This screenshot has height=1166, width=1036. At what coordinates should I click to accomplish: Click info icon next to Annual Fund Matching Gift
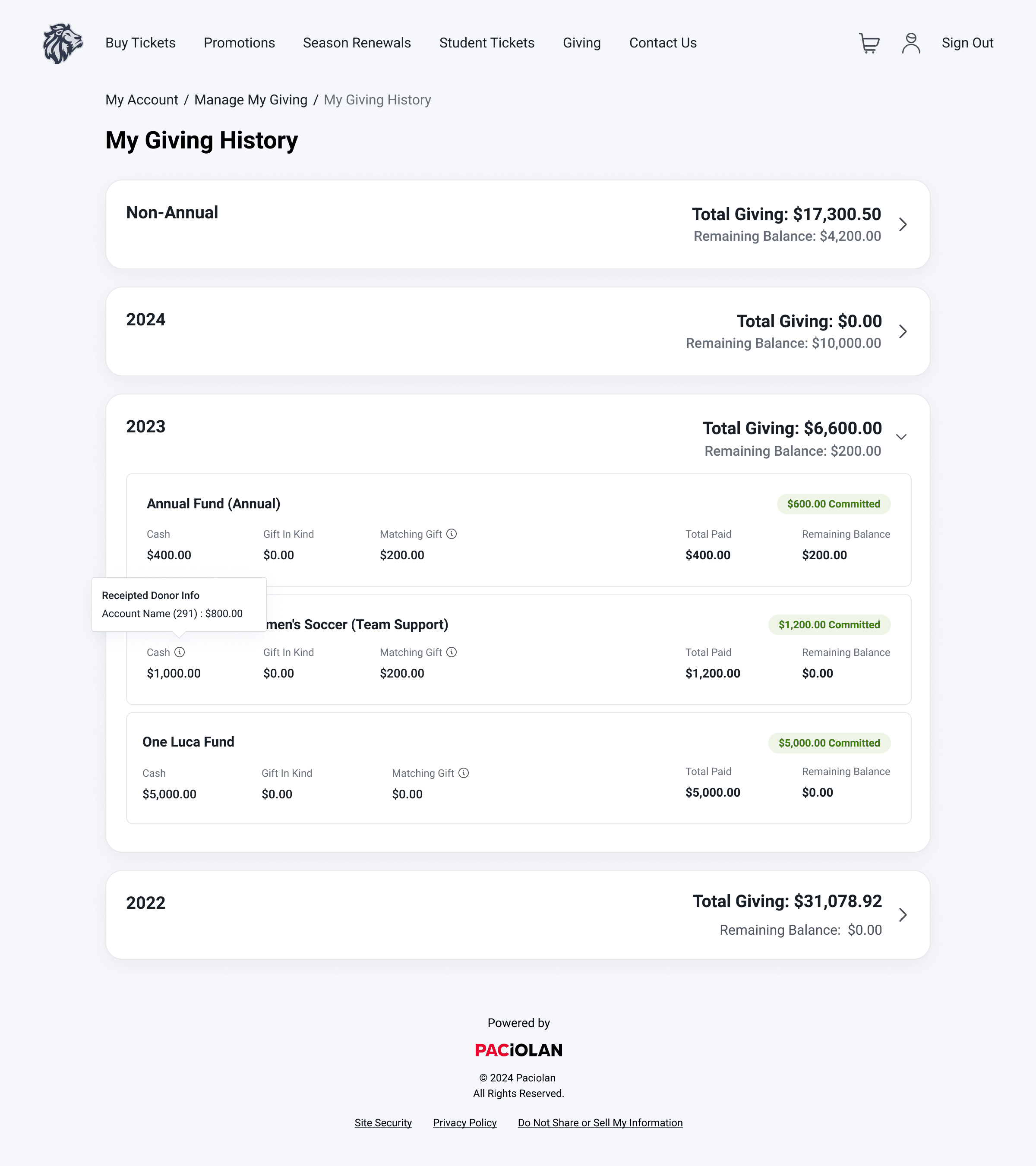(451, 534)
